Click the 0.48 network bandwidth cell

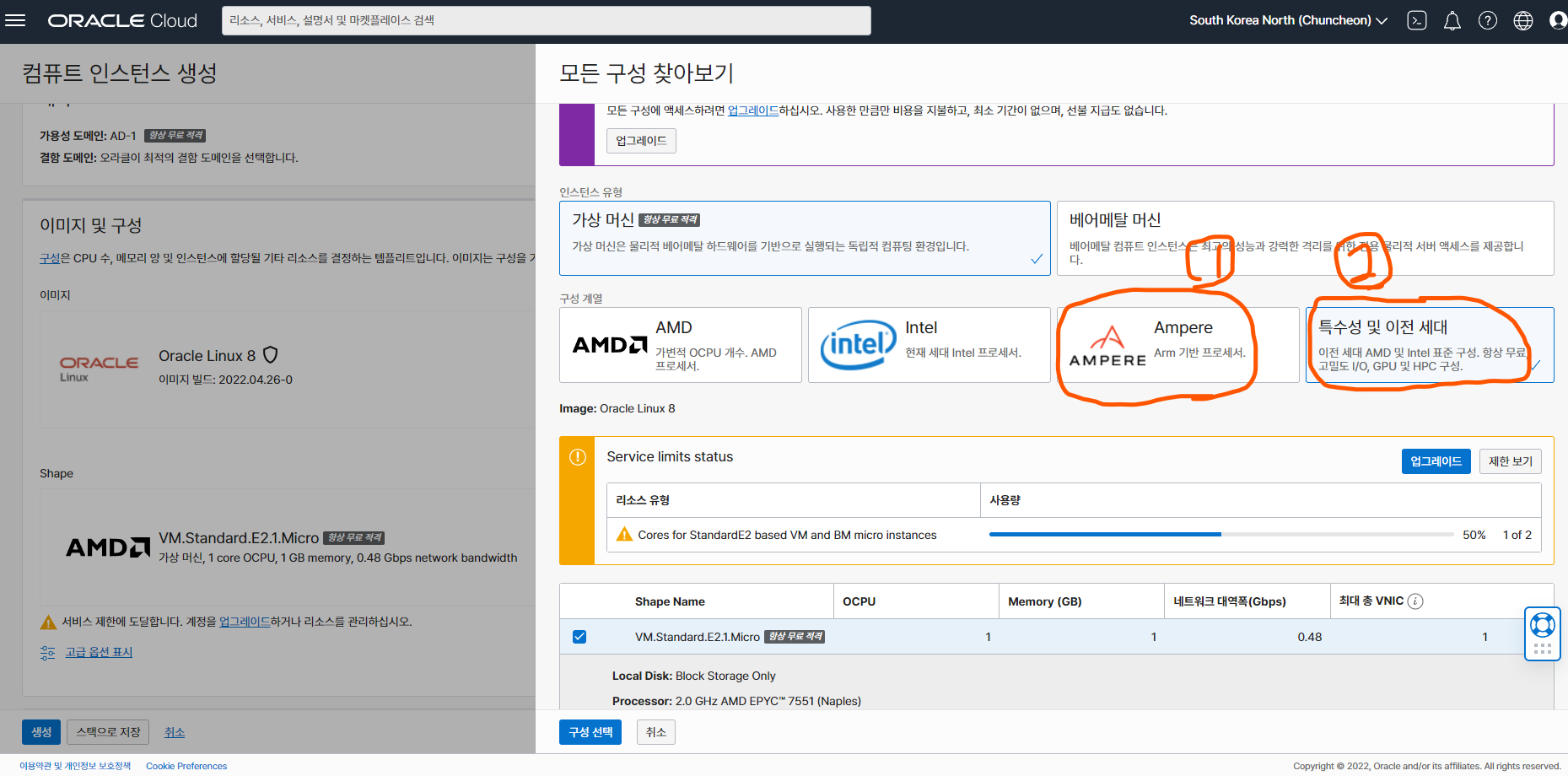[x=1310, y=637]
